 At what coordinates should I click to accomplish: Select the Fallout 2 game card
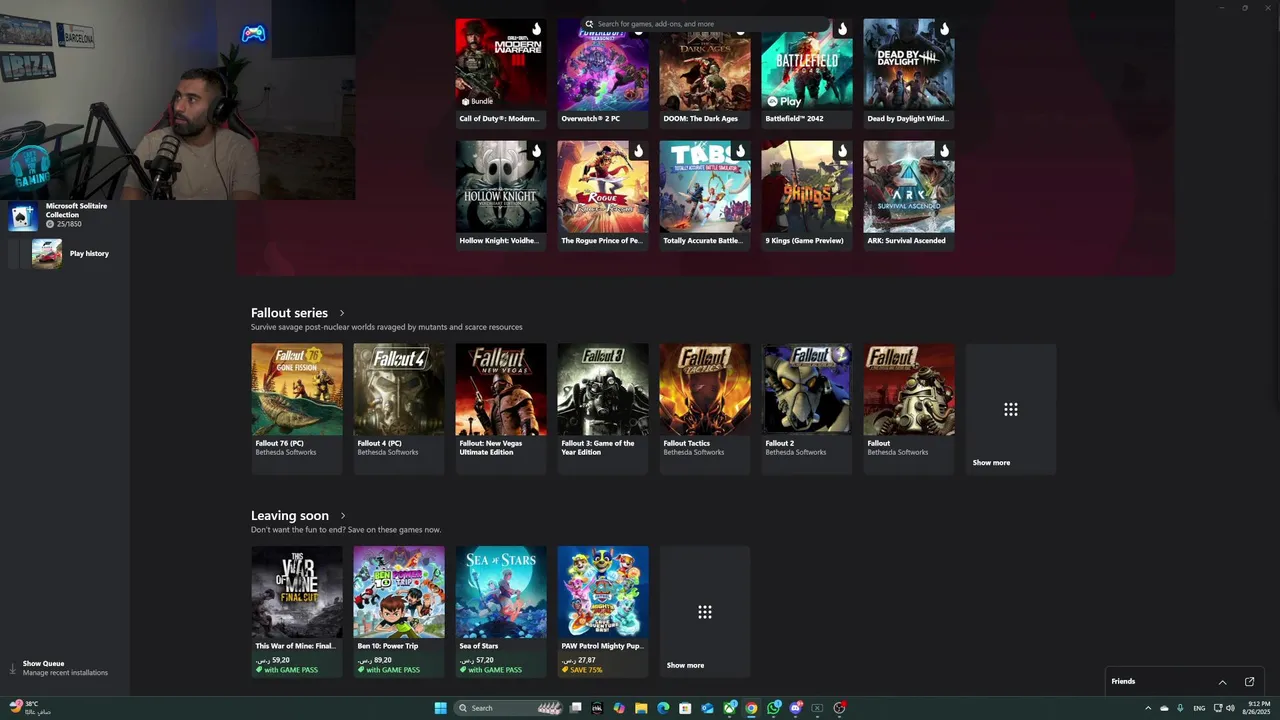(x=807, y=408)
